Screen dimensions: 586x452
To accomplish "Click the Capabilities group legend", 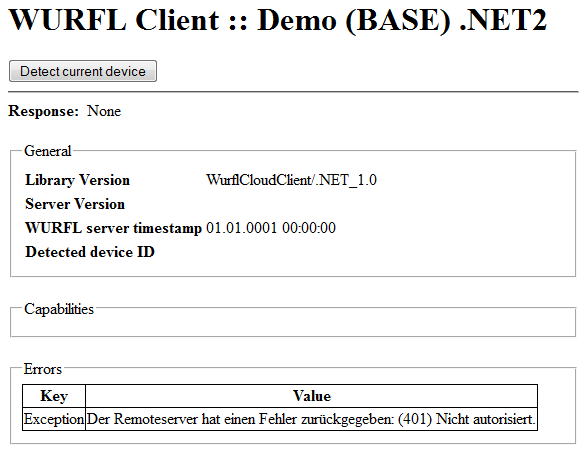I will point(59,309).
